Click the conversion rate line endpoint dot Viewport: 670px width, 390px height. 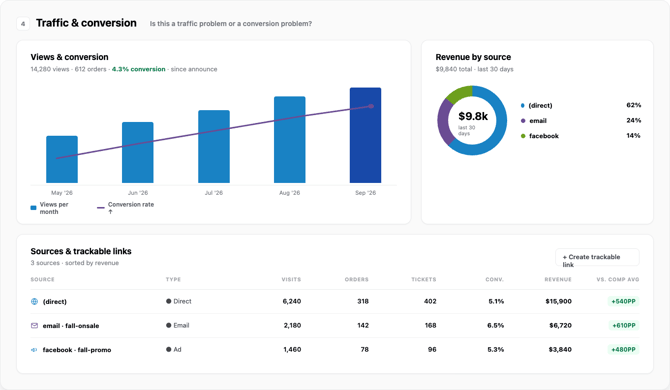(x=371, y=106)
